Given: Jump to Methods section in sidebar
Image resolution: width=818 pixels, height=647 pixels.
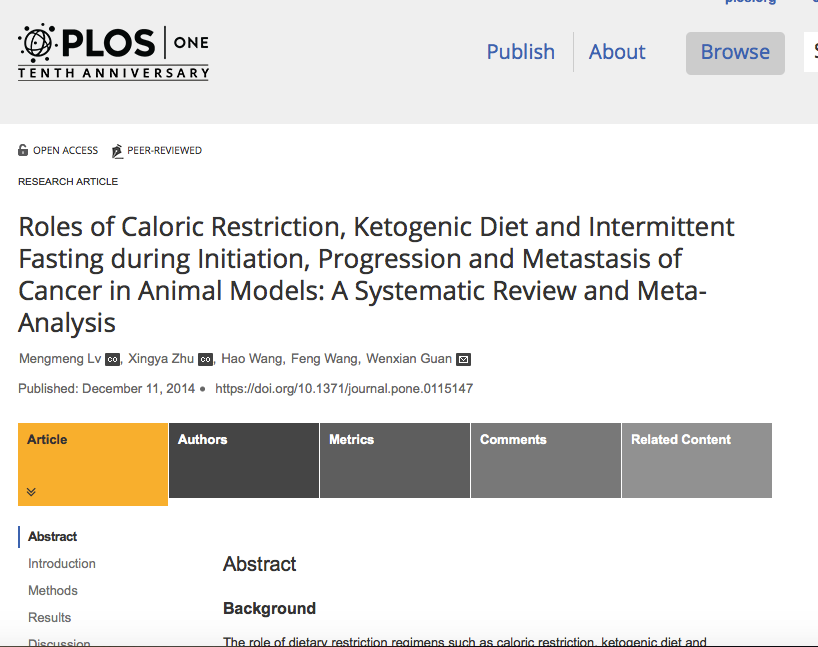Looking at the screenshot, I should click(x=53, y=591).
